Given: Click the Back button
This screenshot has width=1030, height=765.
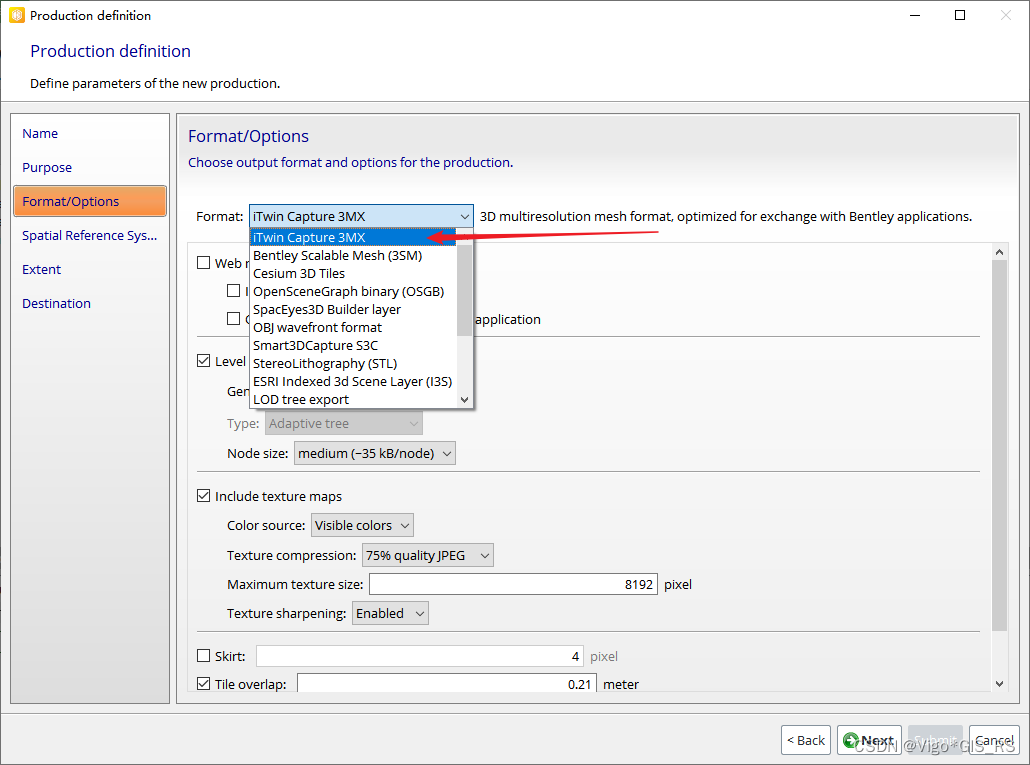Looking at the screenshot, I should pyautogui.click(x=806, y=740).
